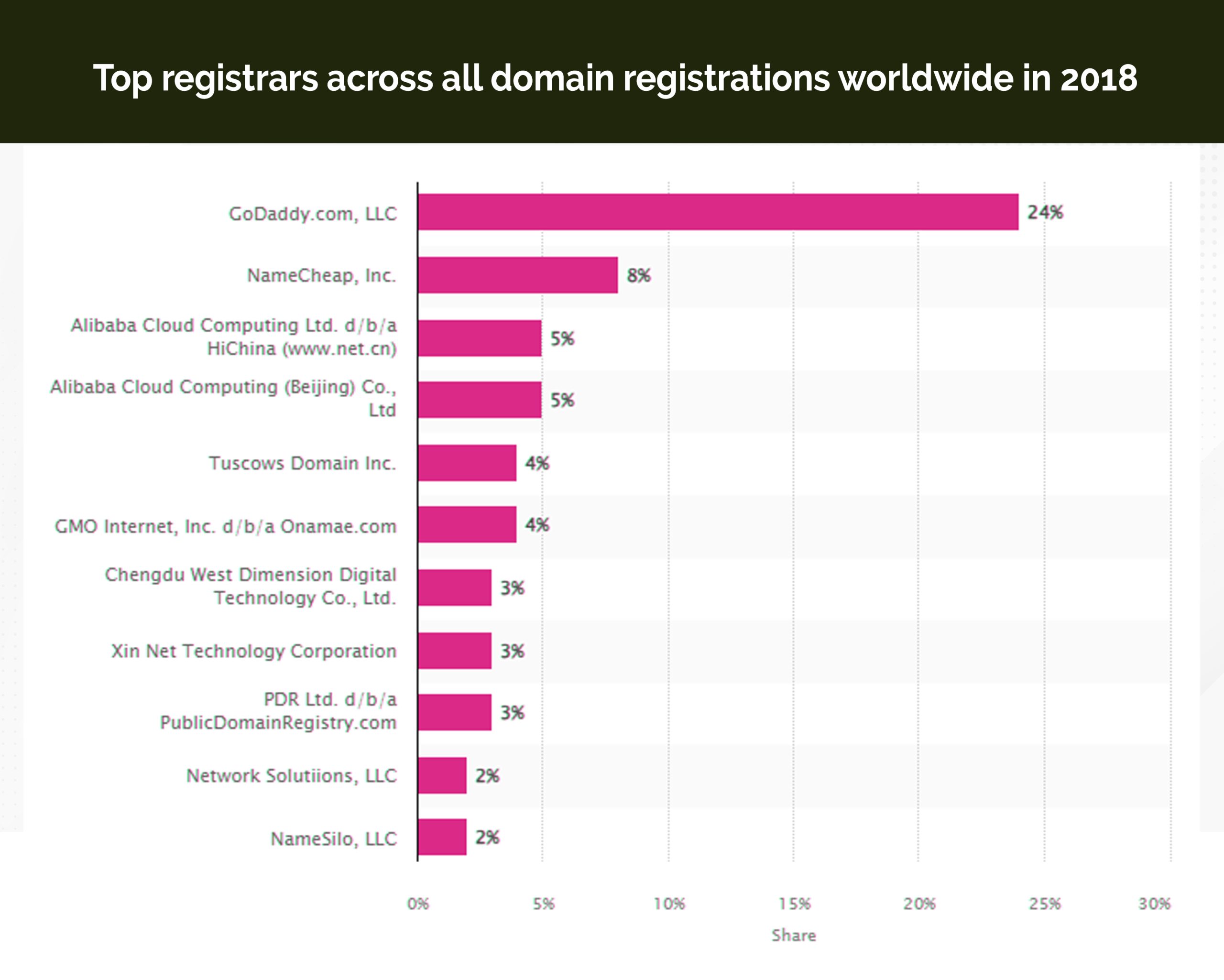The width and height of the screenshot is (1224, 980).
Task: Click the 3% value beside the PDR Ltd. bar
Action: tap(513, 713)
